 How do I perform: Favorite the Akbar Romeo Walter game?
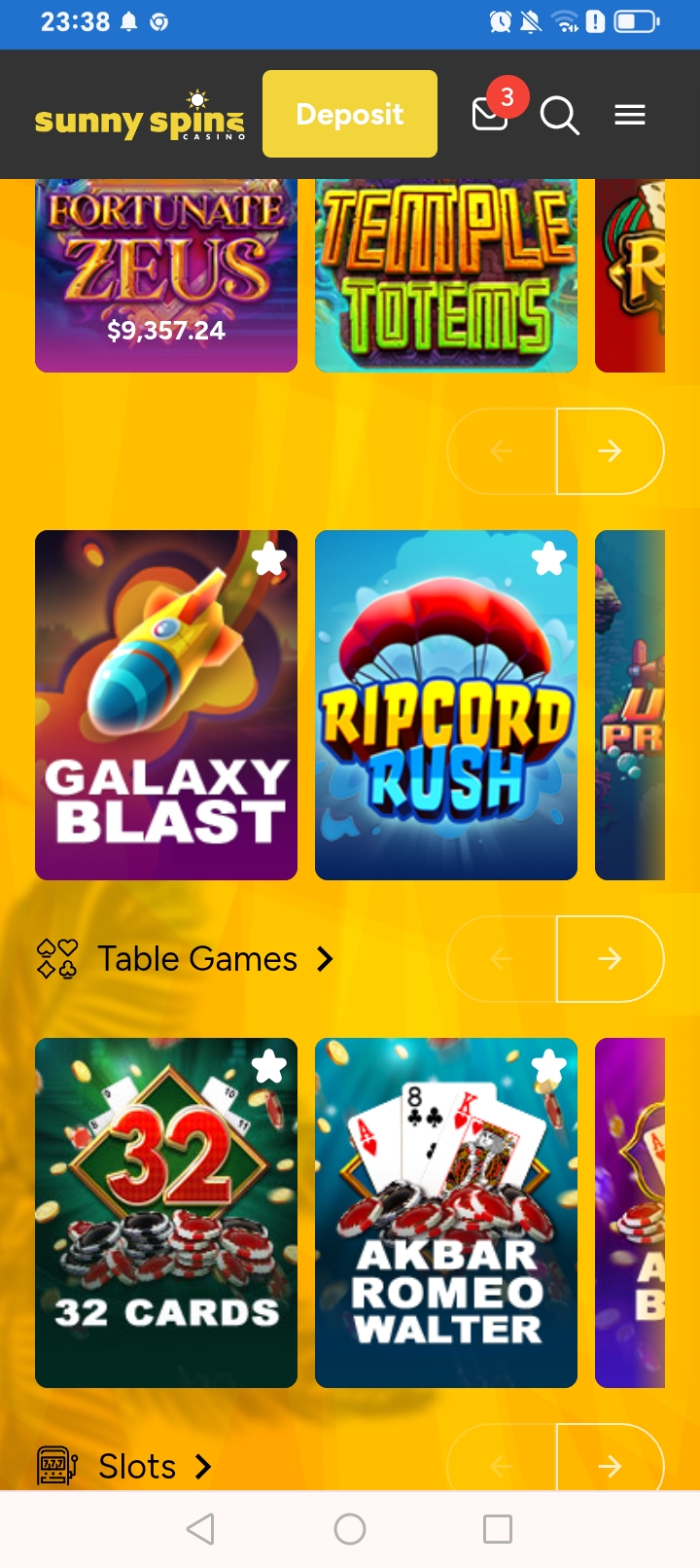548,1067
